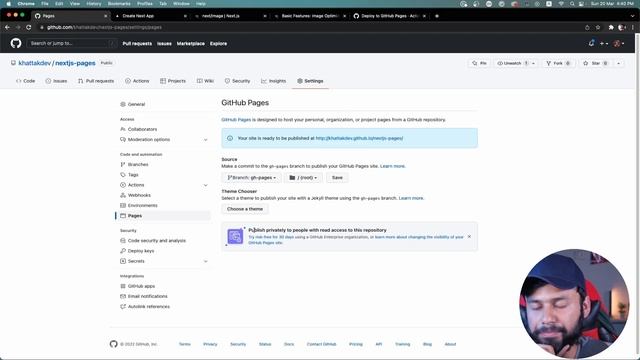Open the plus create-new menu
Image resolution: width=640 pixels, height=360 pixels.
pos(604,43)
